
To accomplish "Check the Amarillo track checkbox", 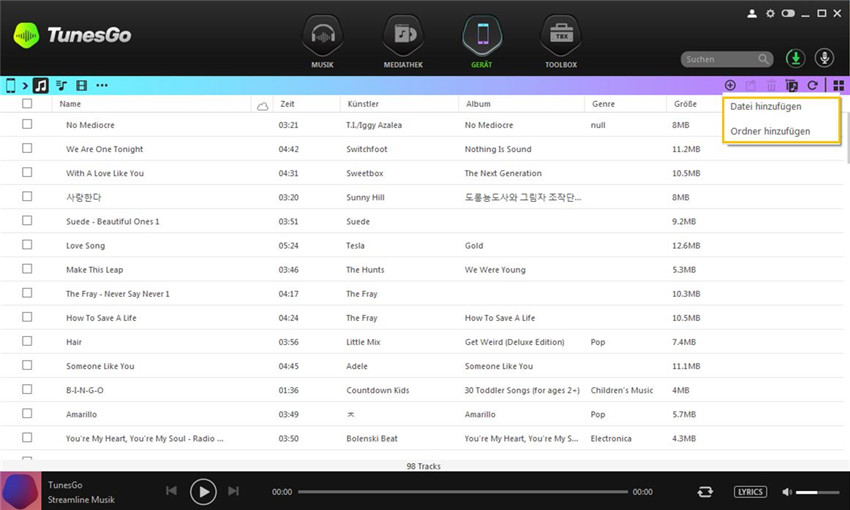I will pos(27,414).
